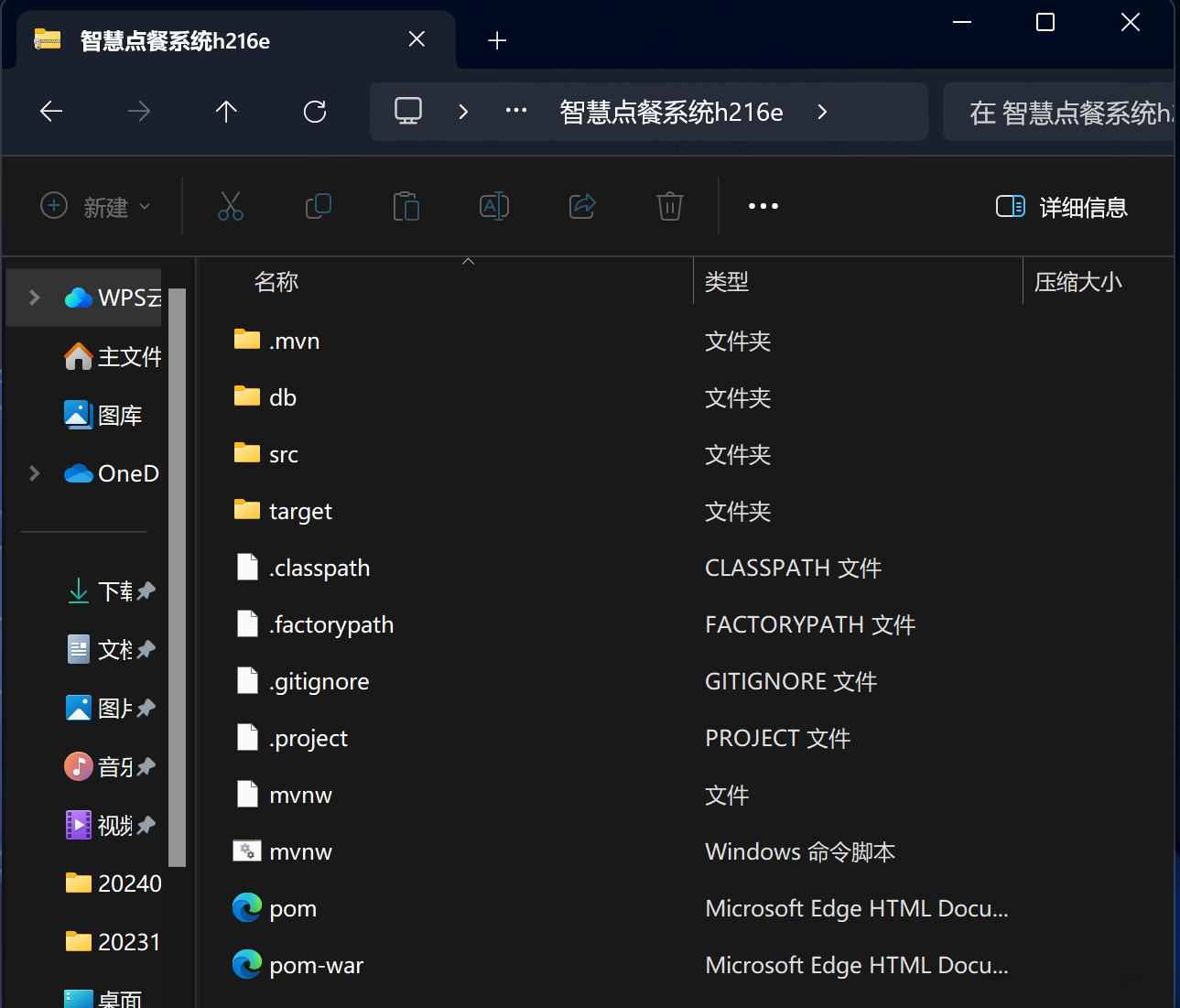The height and width of the screenshot is (1008, 1180).
Task: Expand the OneDrive tree node
Action: [35, 473]
